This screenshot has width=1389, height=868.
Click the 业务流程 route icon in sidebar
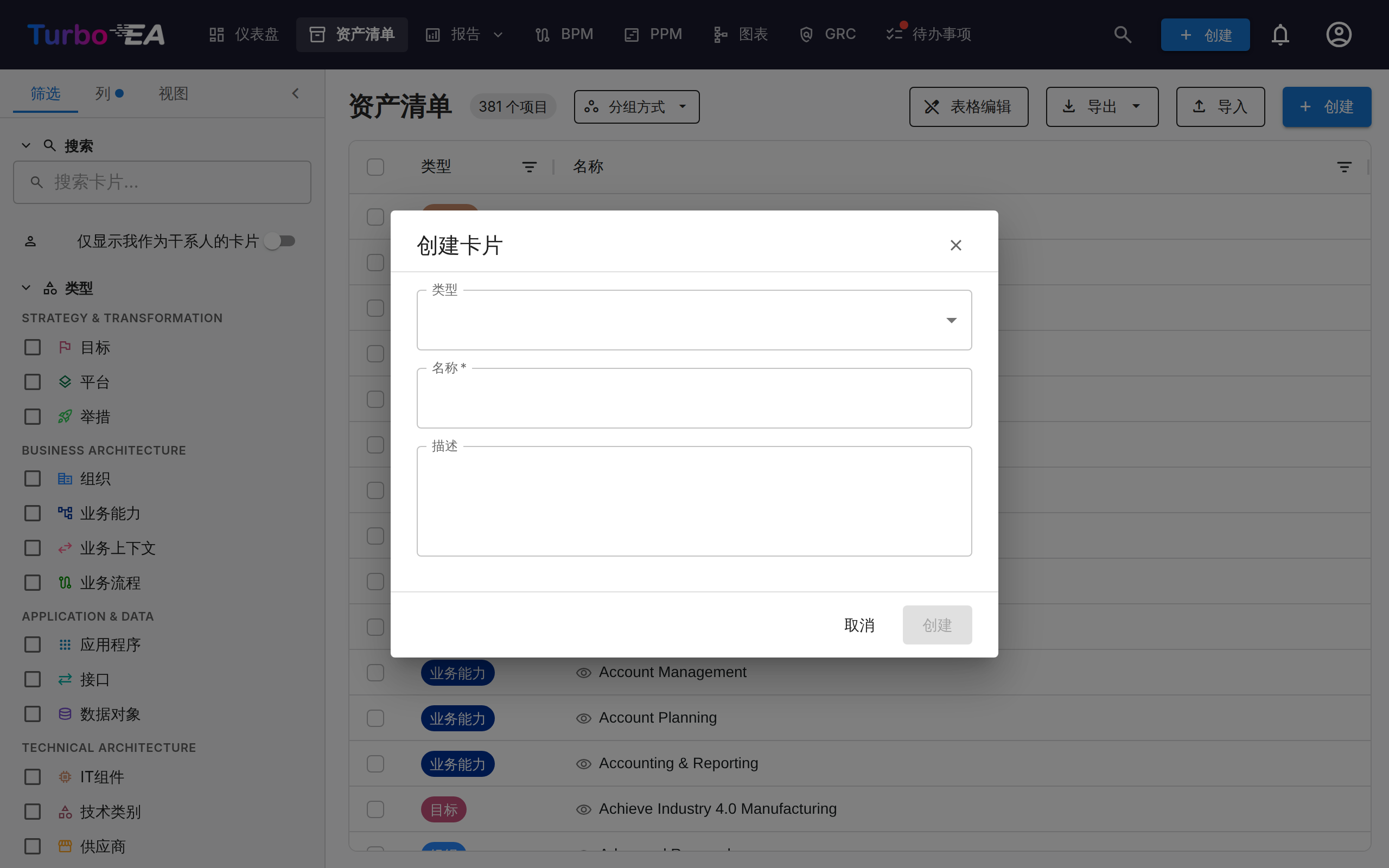pos(65,583)
